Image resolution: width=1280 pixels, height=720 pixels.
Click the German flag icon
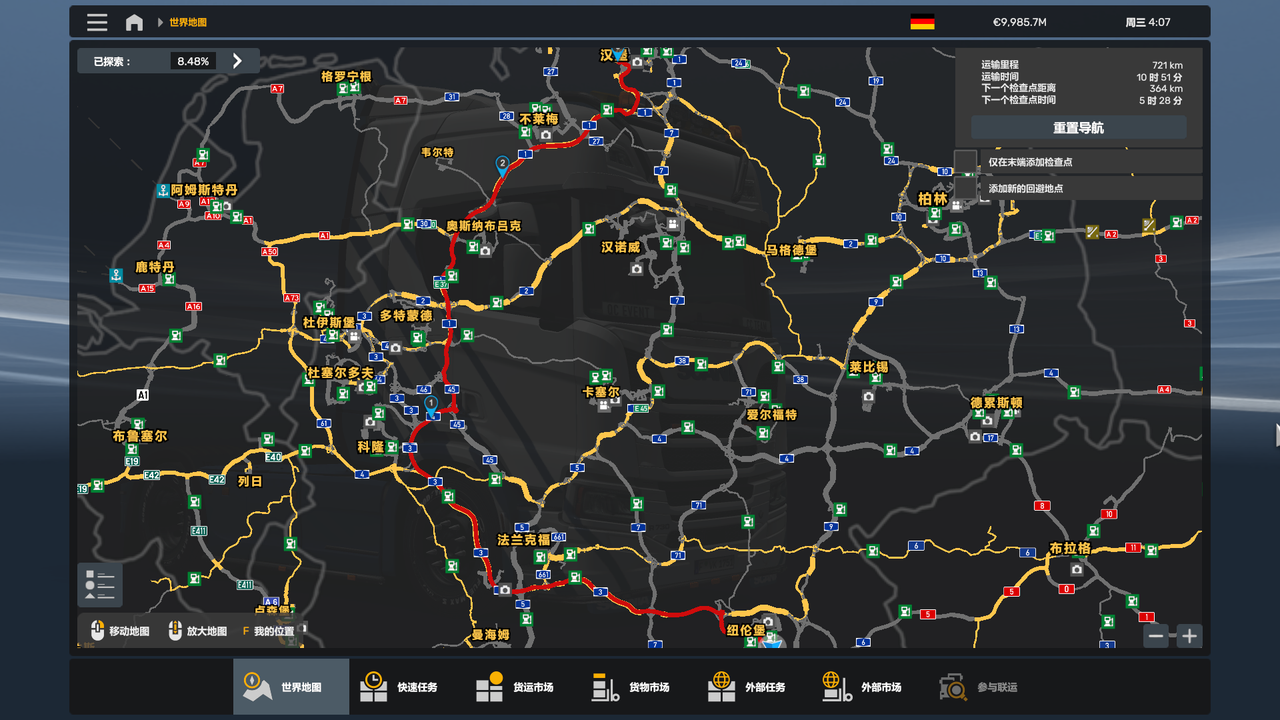tap(922, 22)
